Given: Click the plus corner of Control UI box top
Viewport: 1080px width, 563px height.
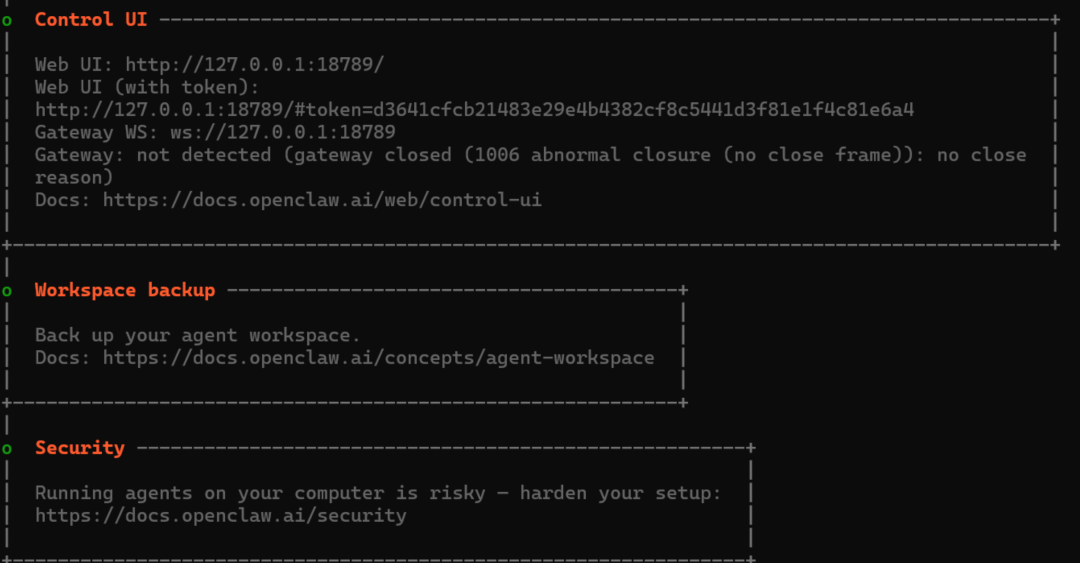Looking at the screenshot, I should 1055,20.
